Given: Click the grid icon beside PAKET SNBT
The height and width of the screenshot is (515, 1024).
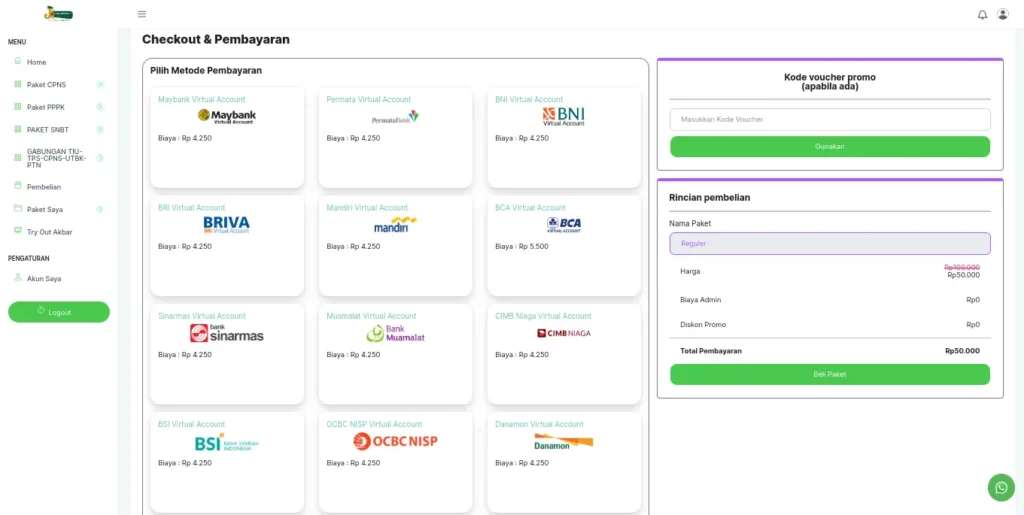Looking at the screenshot, I should pyautogui.click(x=18, y=129).
